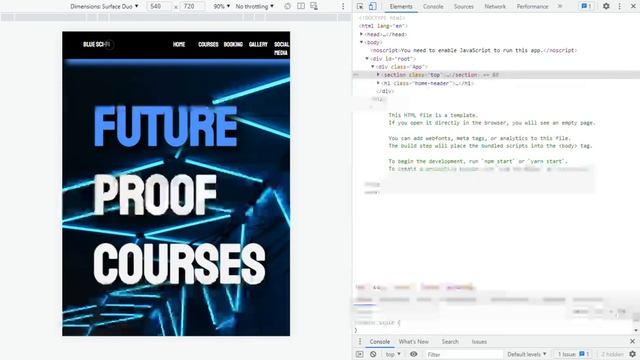Open device toolbar more options menu
The height and width of the screenshot is (360, 640).
coord(343,7)
